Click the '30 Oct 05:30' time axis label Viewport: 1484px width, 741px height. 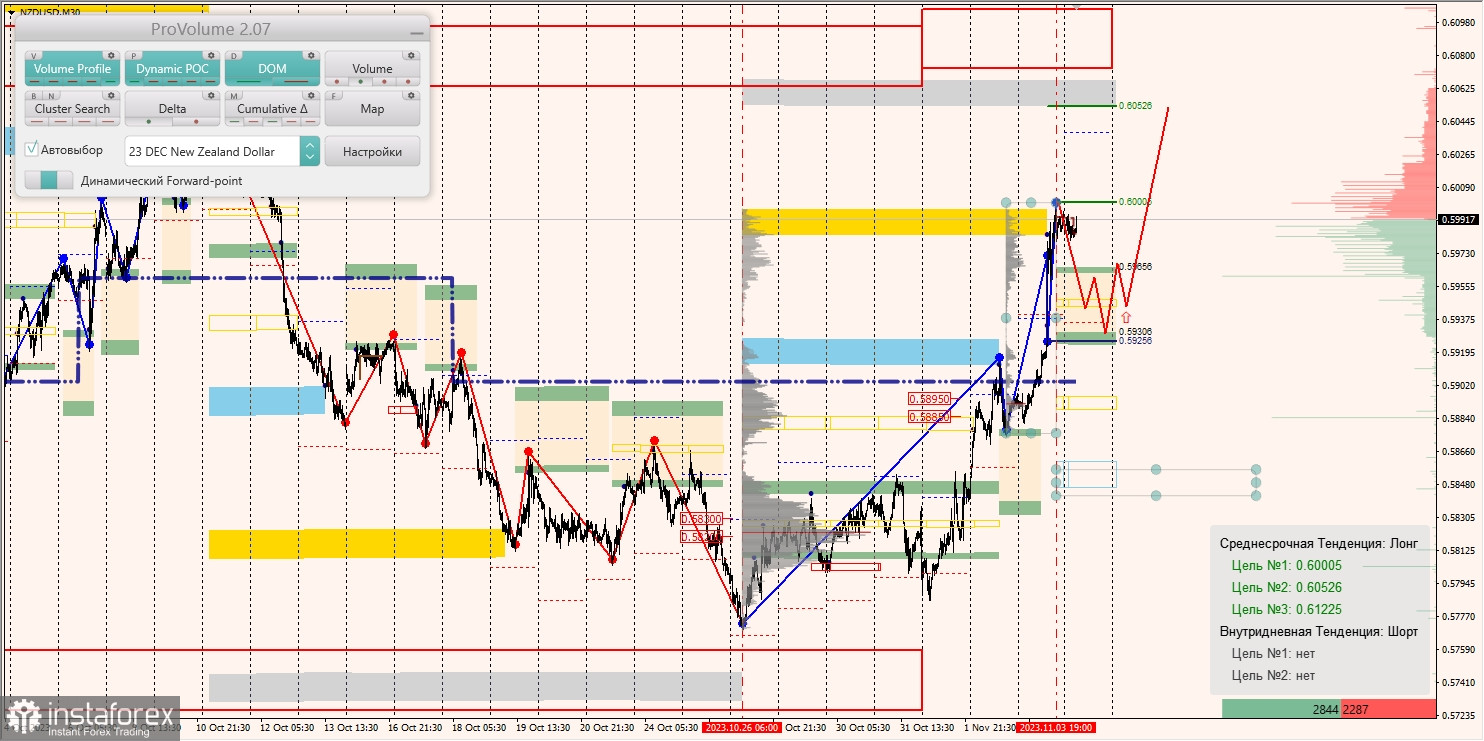coord(862,728)
